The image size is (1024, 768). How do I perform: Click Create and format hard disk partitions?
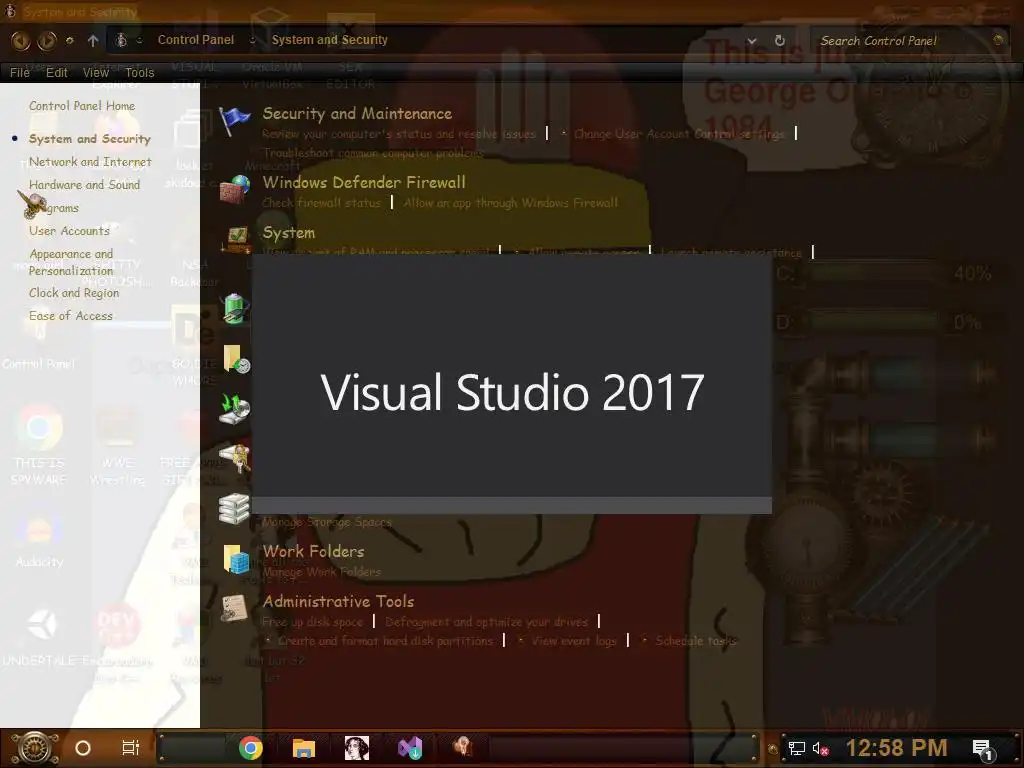point(385,641)
